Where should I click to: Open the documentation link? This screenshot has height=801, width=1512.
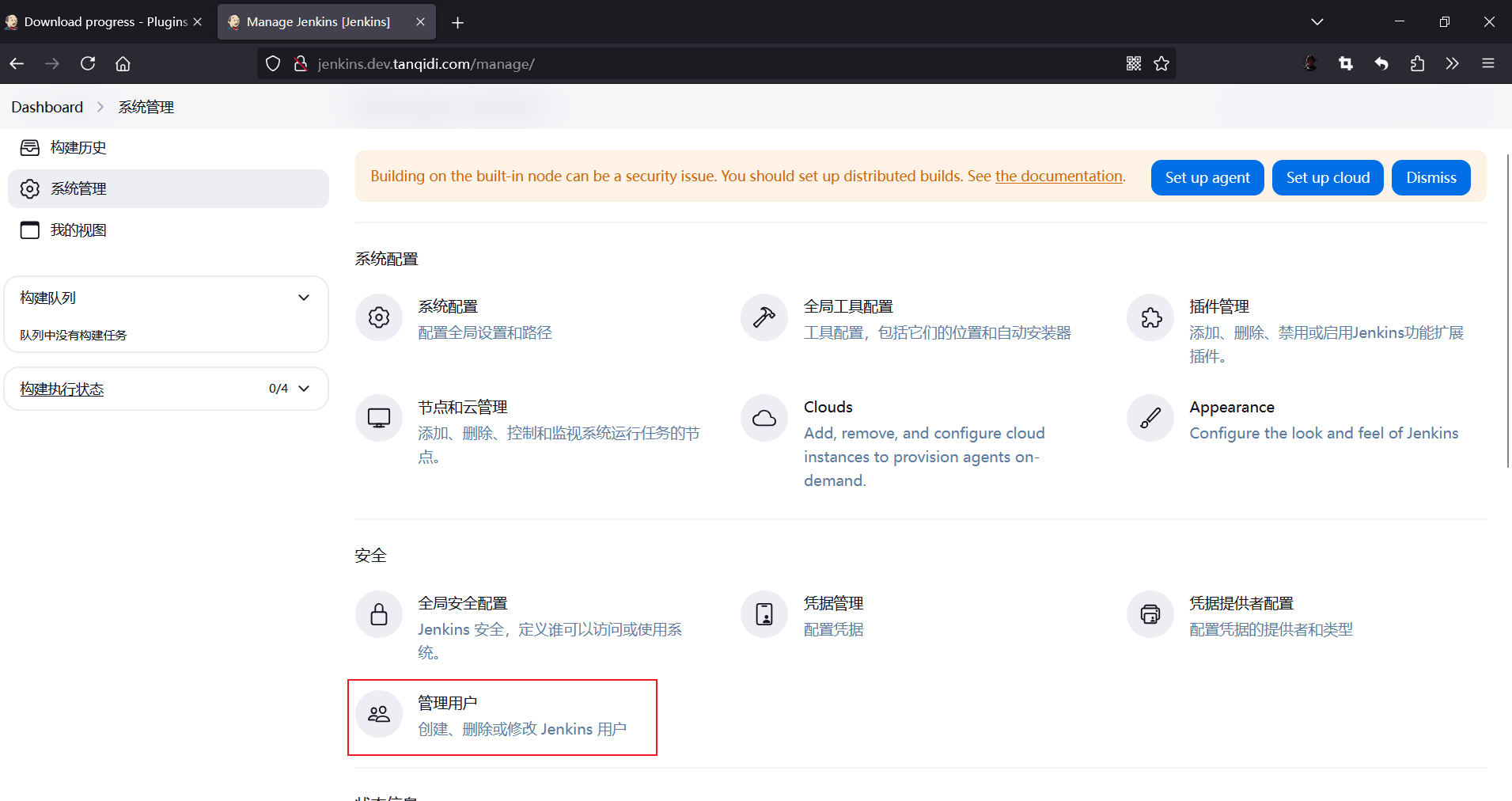click(x=1059, y=177)
